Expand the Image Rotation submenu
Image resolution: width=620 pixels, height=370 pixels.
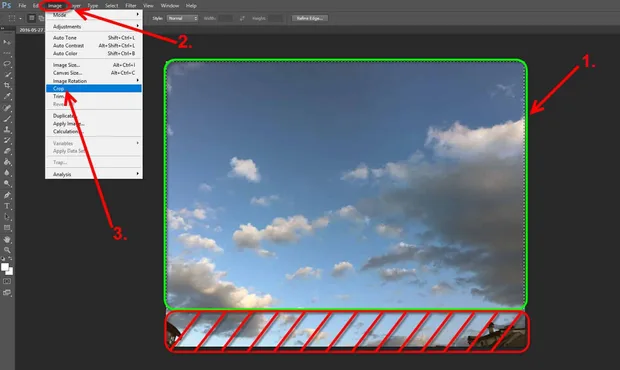pyautogui.click(x=93, y=81)
